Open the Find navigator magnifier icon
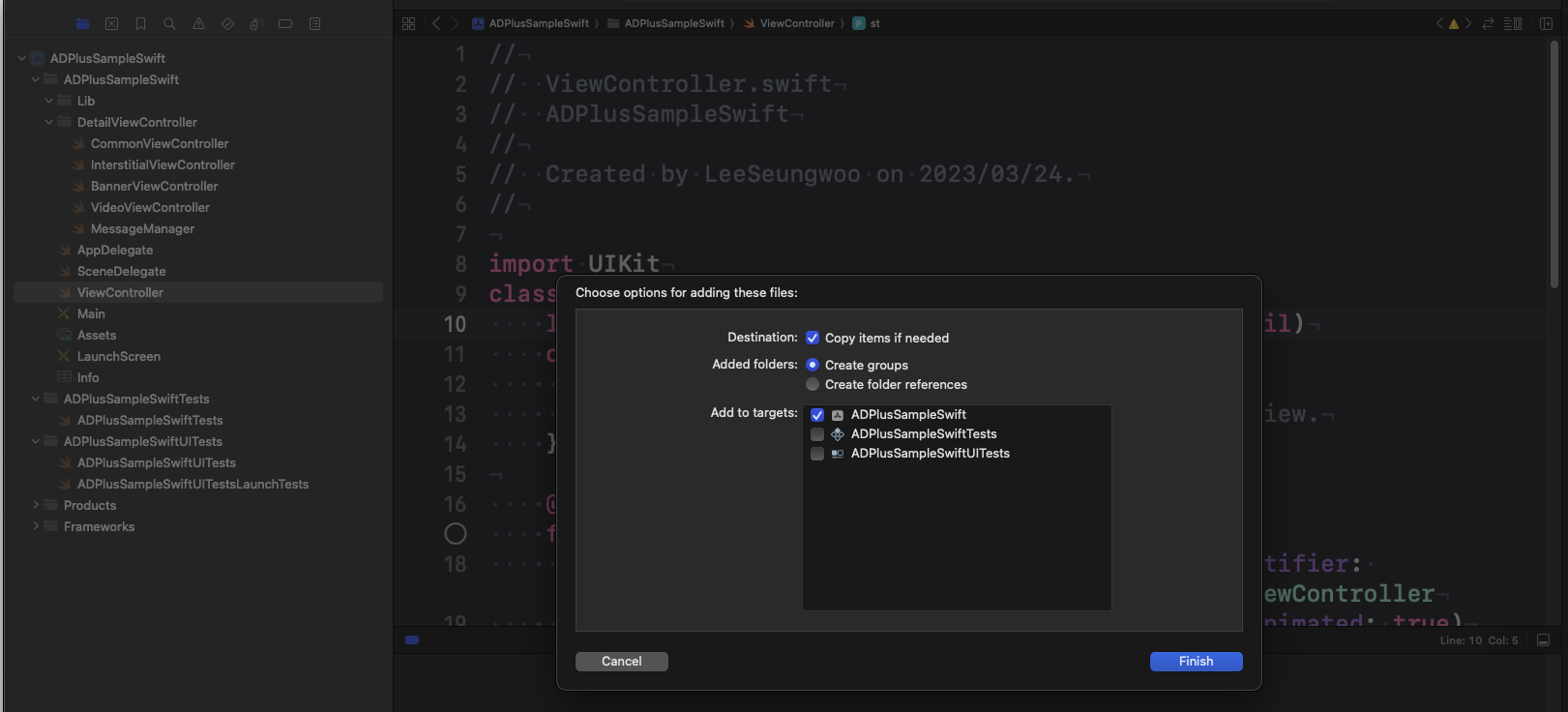The image size is (1568, 712). click(170, 23)
